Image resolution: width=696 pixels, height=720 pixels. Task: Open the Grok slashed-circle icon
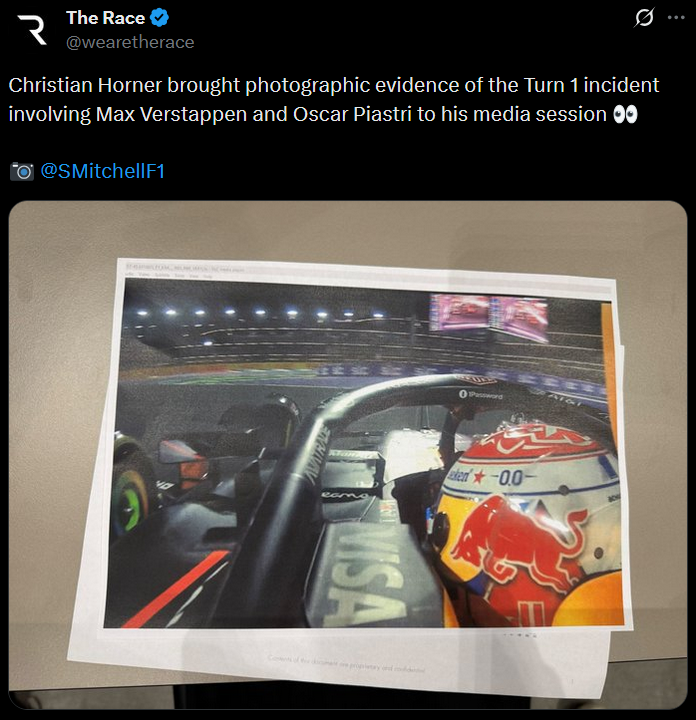pos(644,18)
